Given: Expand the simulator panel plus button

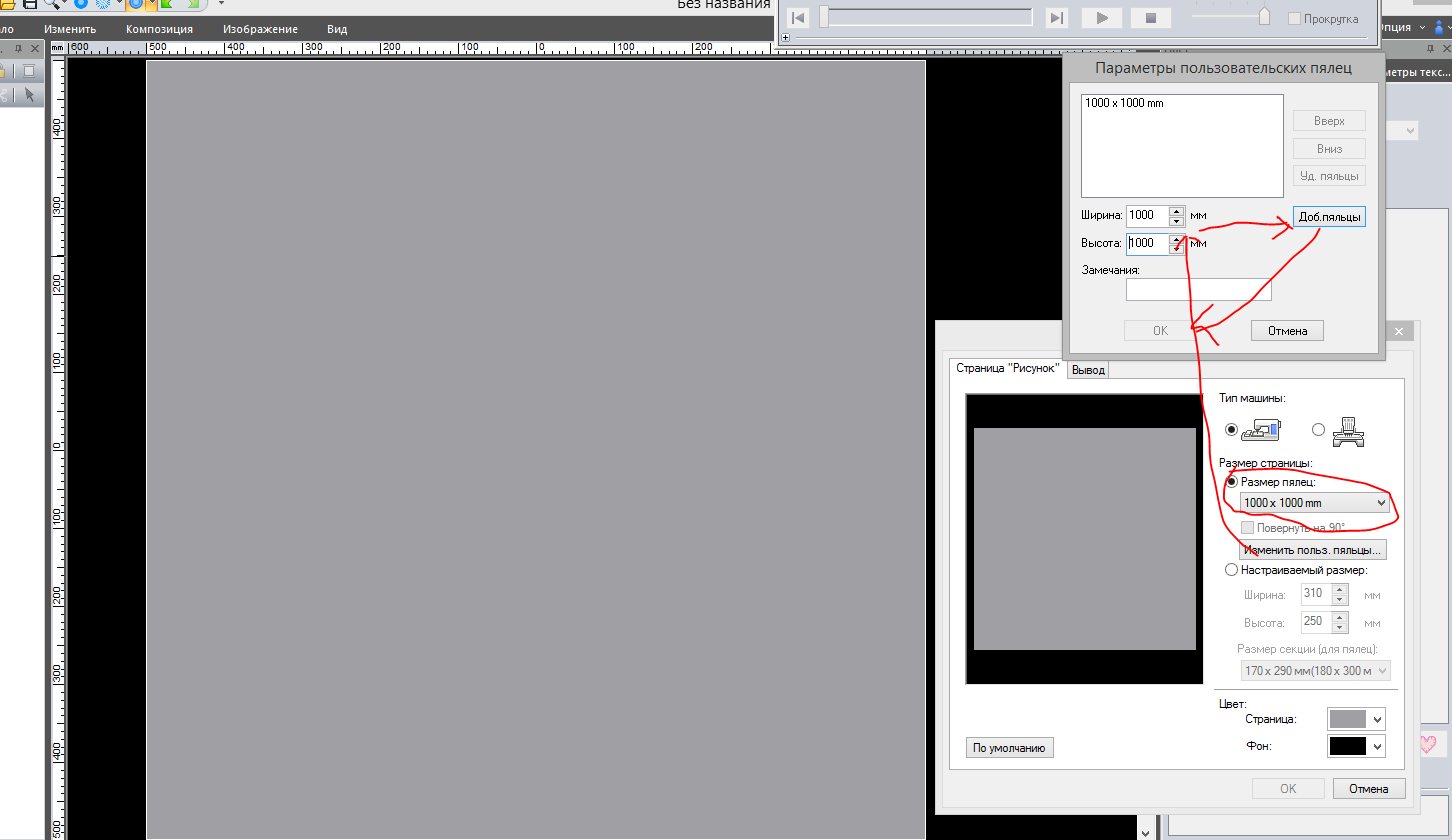Looking at the screenshot, I should (786, 38).
